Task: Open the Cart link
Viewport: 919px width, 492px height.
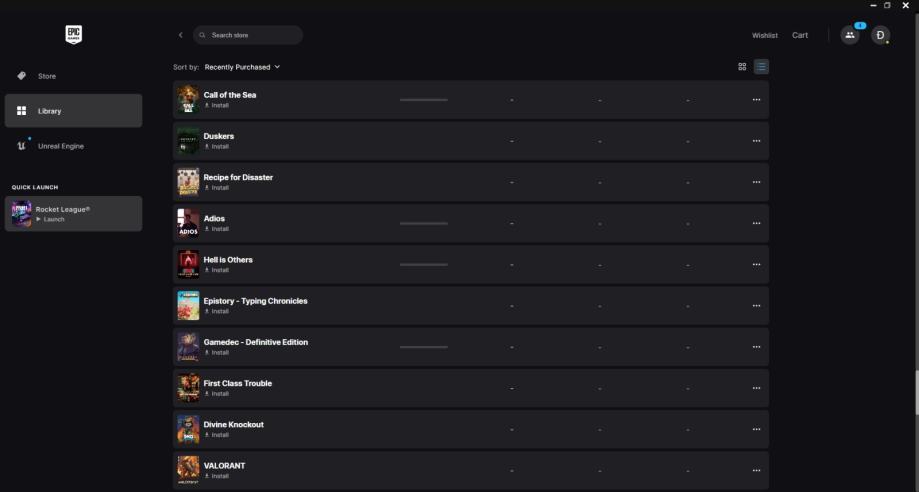Action: pos(800,35)
